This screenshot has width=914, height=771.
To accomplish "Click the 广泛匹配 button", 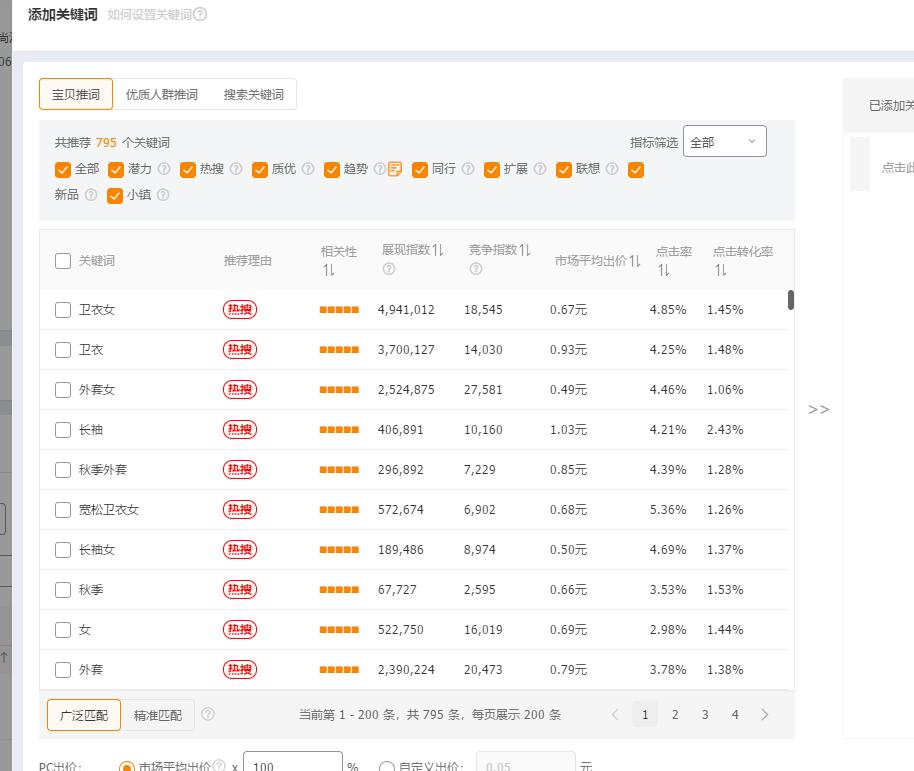I will (x=84, y=715).
